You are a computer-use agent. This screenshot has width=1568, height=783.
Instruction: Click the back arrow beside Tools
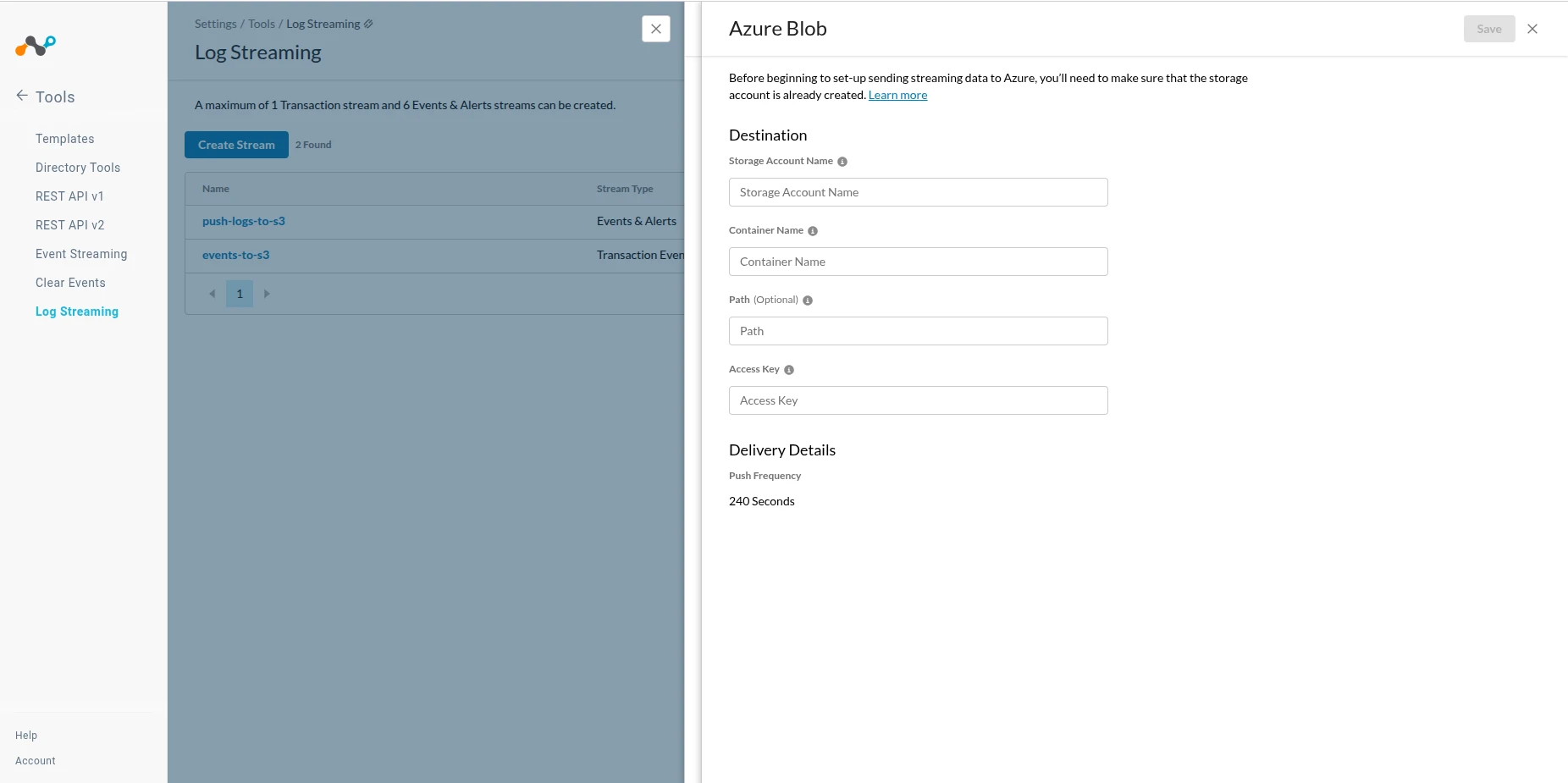pos(22,96)
